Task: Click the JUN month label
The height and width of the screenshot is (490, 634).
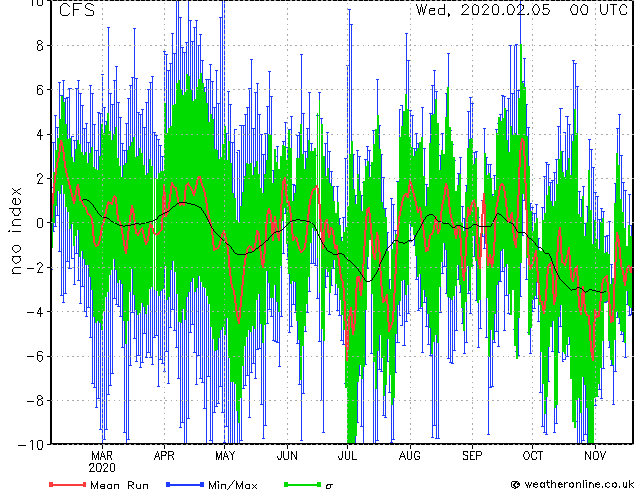Action: tap(287, 456)
